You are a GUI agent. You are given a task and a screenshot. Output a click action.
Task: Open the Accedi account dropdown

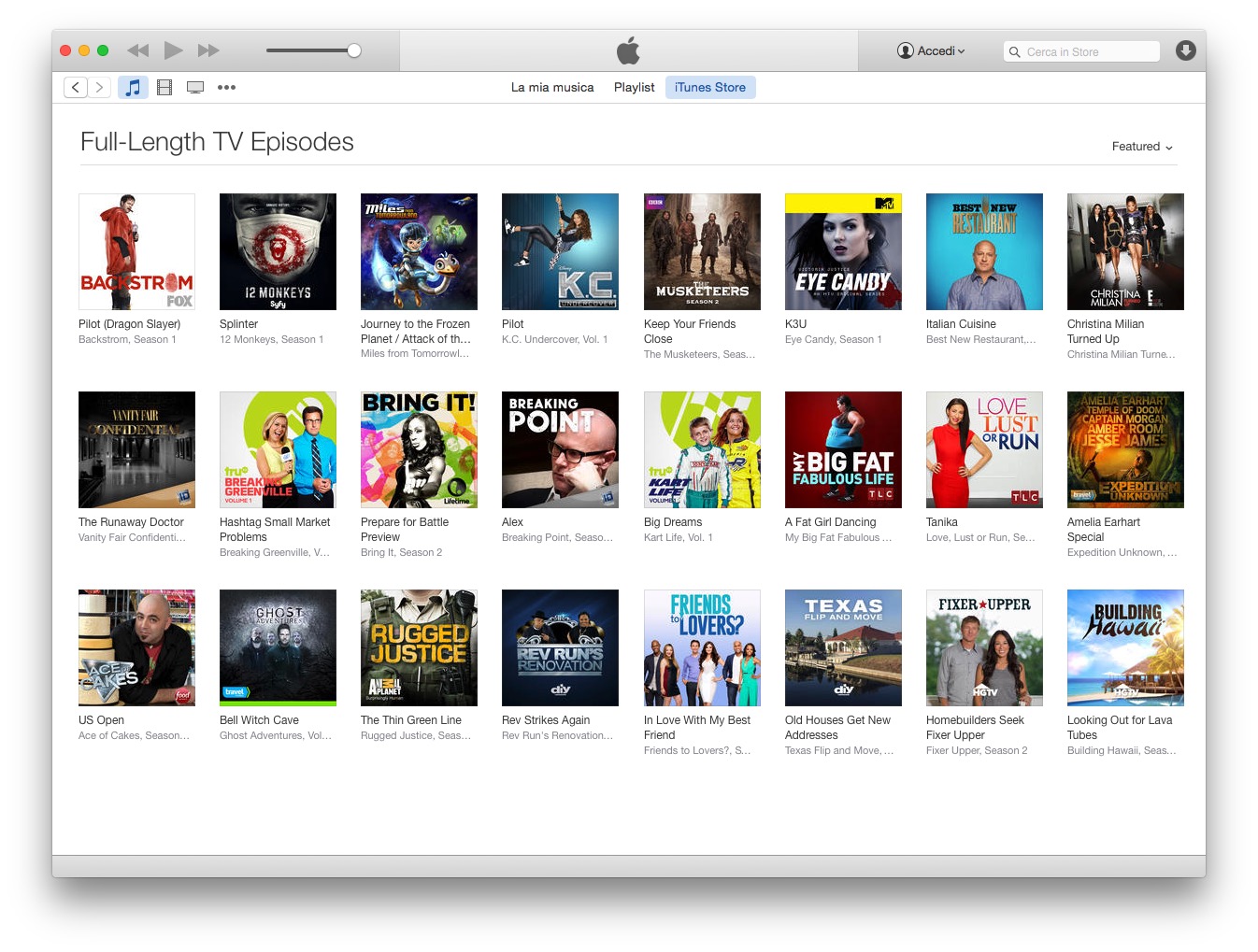click(x=931, y=50)
